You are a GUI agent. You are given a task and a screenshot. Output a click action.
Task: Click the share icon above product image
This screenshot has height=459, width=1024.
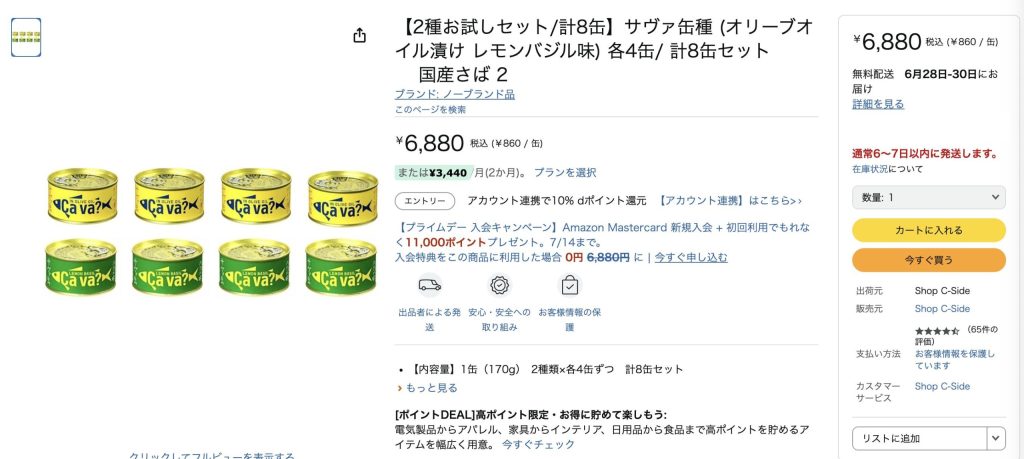pos(359,35)
